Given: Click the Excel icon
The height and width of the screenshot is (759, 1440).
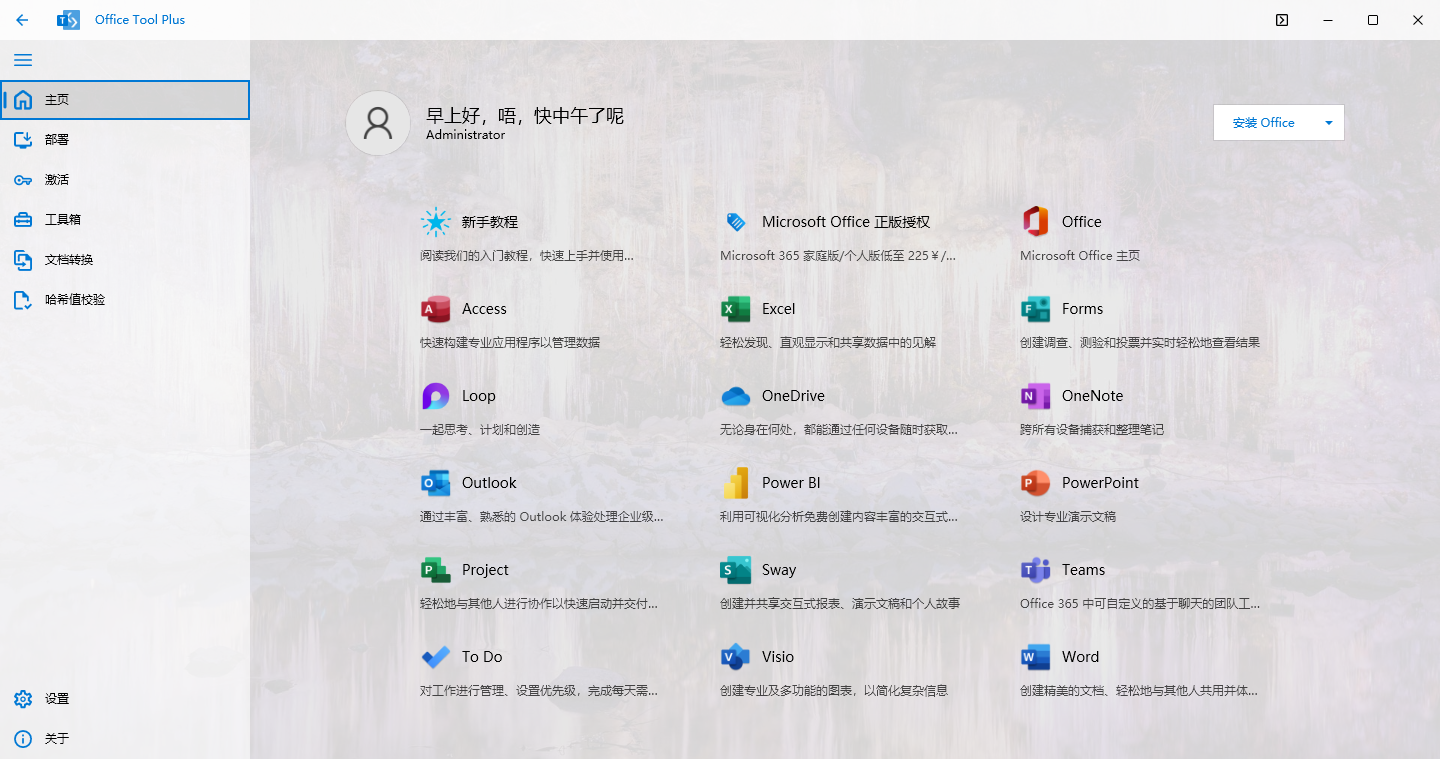Looking at the screenshot, I should click(735, 310).
